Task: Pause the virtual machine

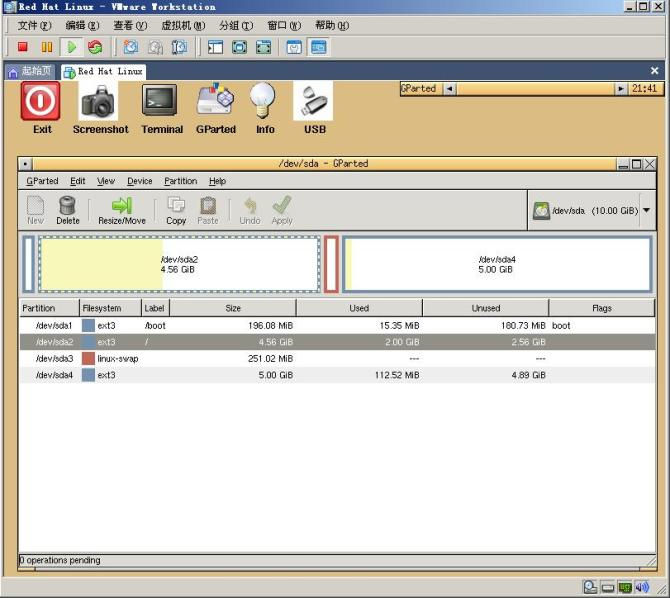Action: click(47, 47)
